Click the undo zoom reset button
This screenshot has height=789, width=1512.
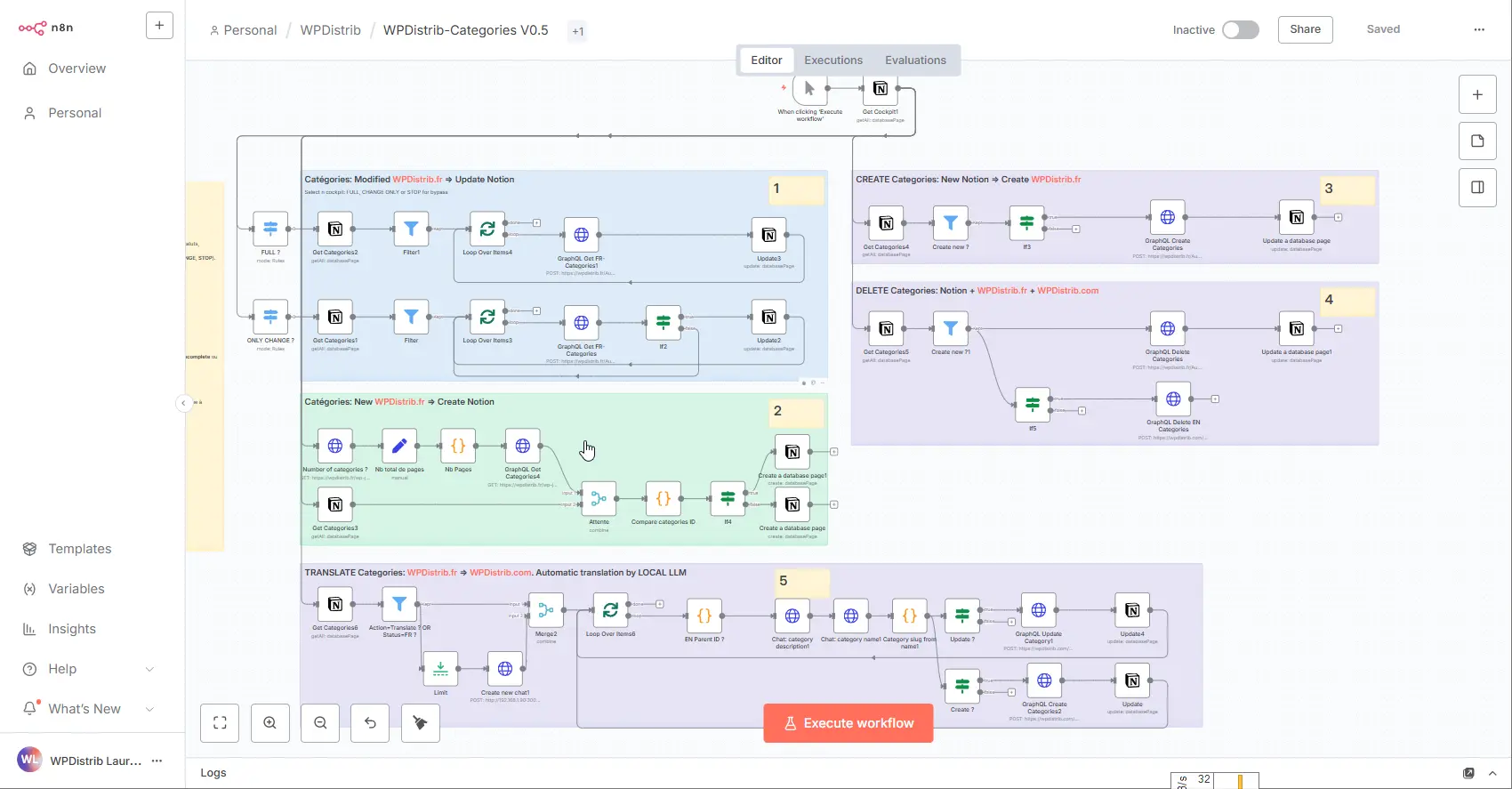coord(370,723)
